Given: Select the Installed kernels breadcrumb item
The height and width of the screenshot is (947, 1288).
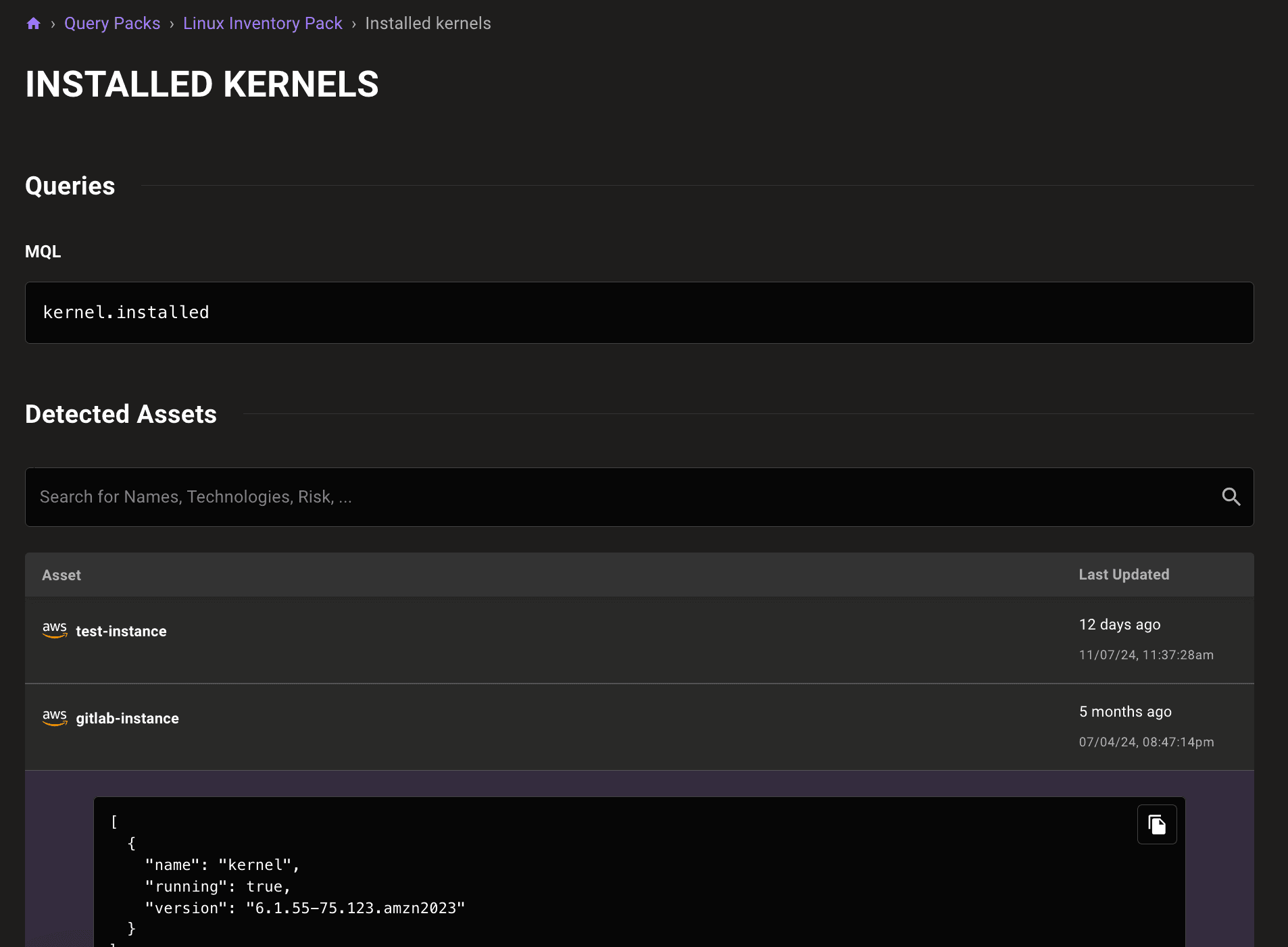Looking at the screenshot, I should point(427,23).
